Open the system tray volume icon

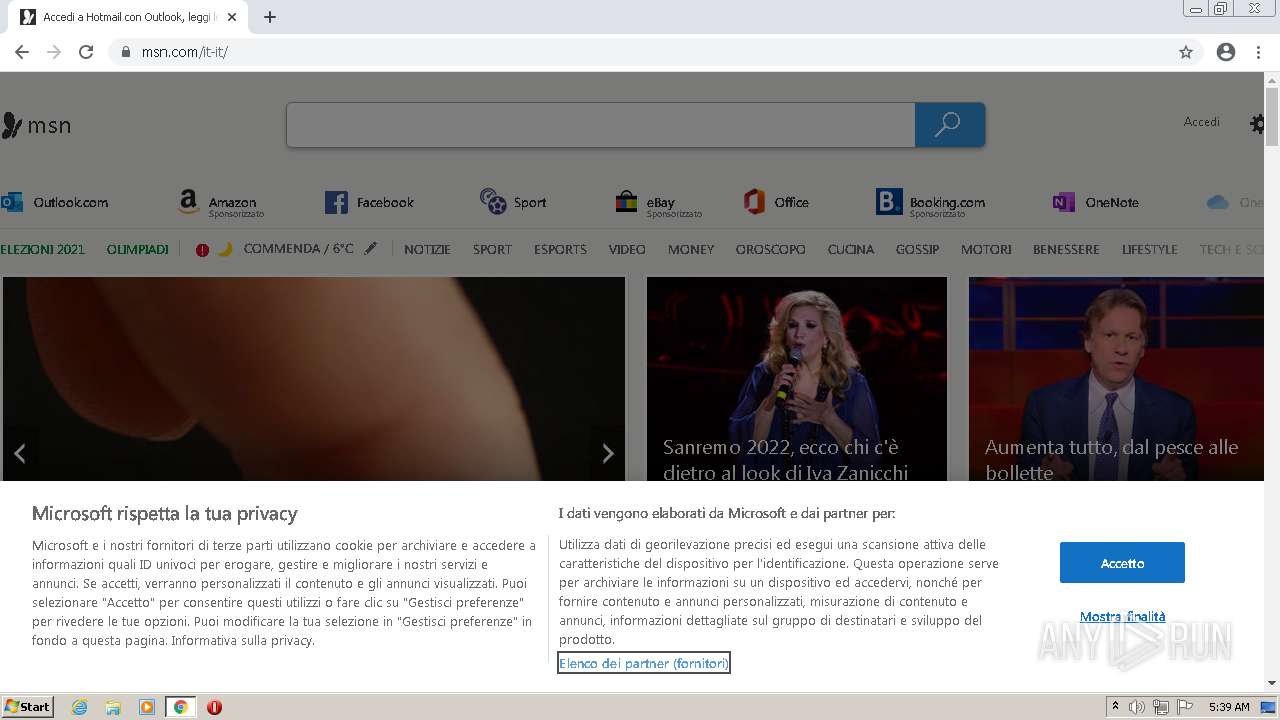tap(1138, 707)
